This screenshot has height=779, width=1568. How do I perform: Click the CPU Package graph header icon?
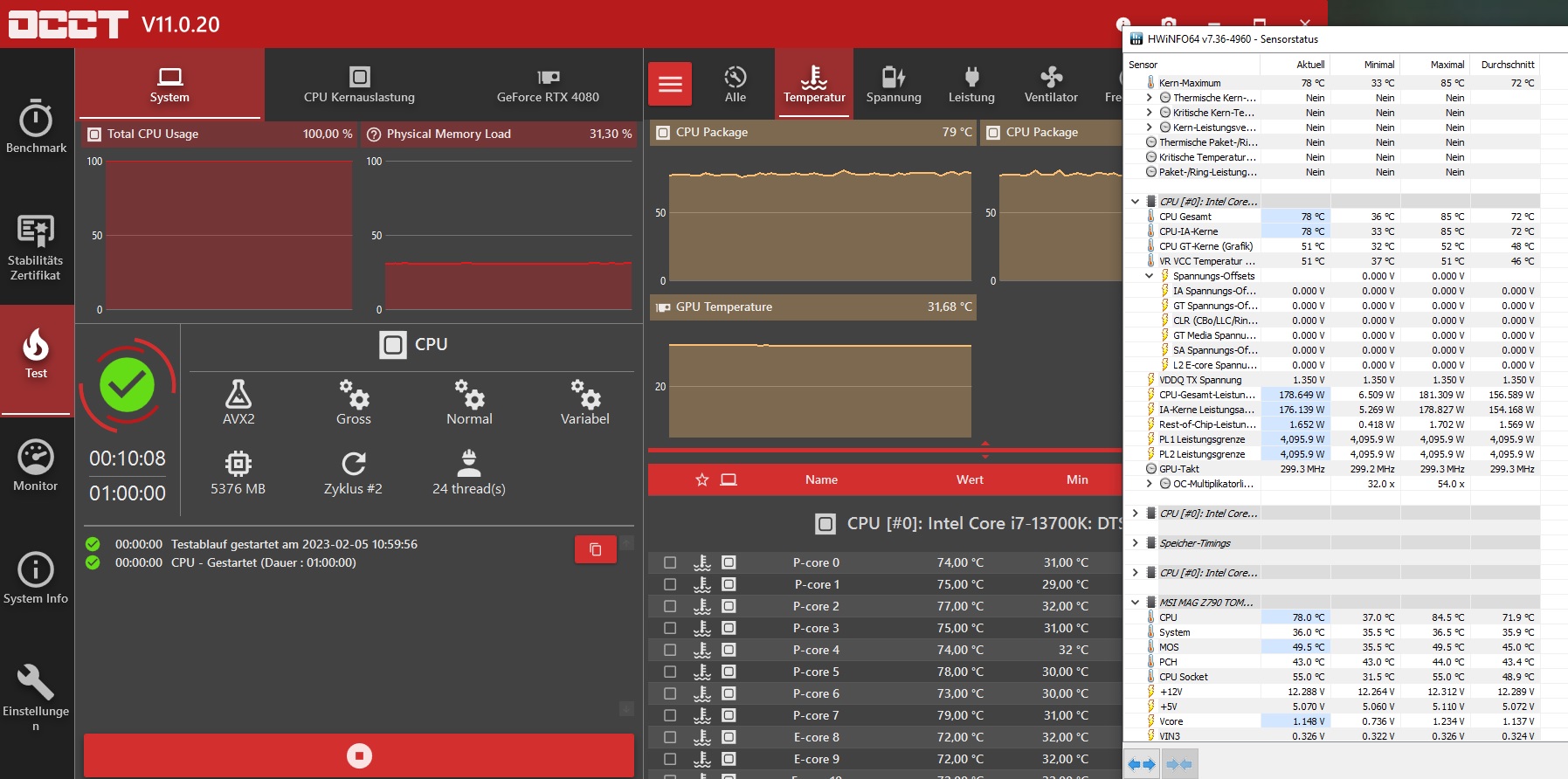pyautogui.click(x=663, y=133)
